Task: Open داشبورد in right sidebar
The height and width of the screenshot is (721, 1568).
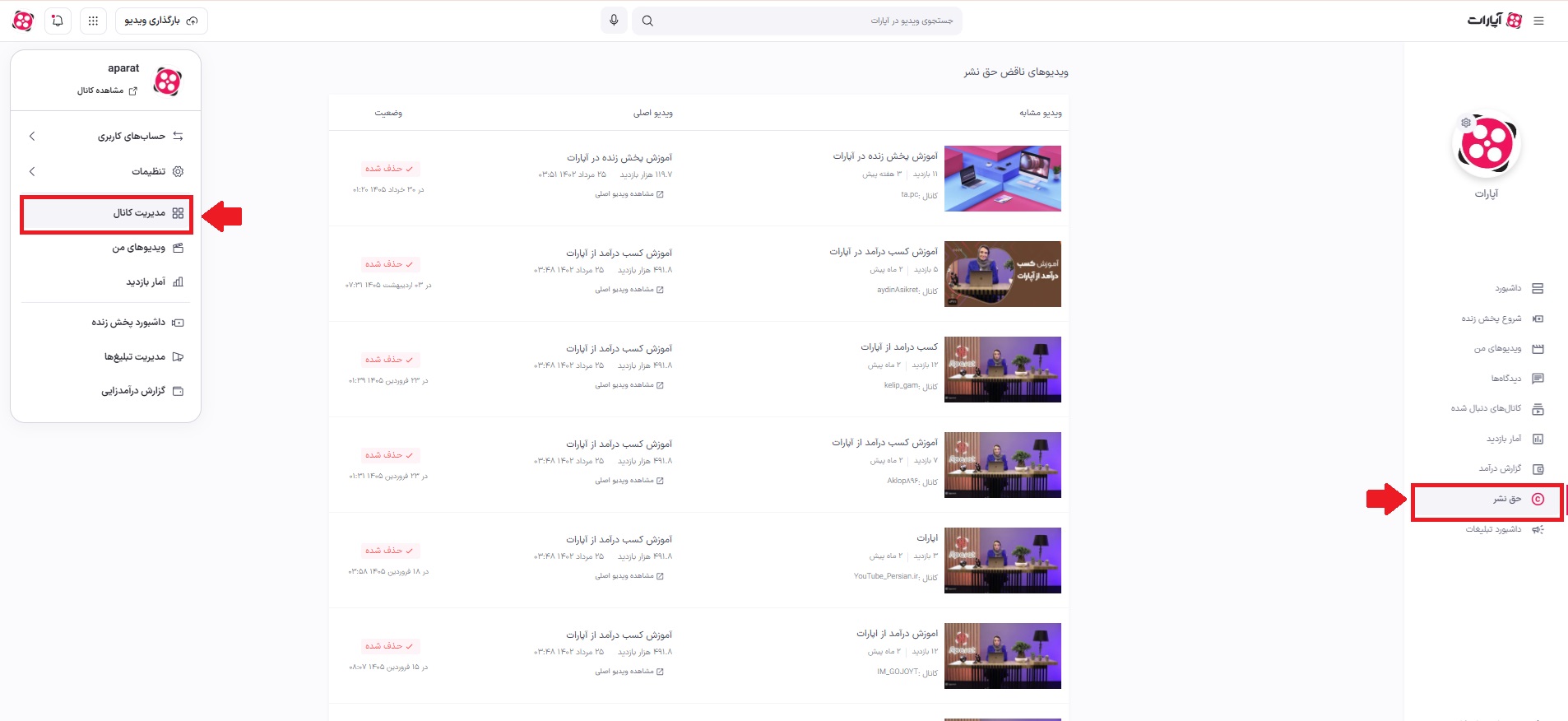Action: pyautogui.click(x=1519, y=289)
